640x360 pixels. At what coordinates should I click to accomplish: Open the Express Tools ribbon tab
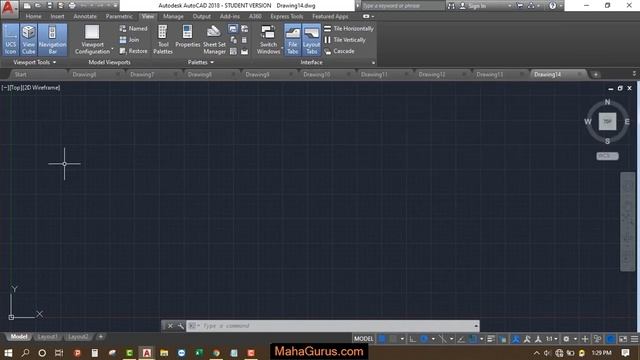(287, 16)
